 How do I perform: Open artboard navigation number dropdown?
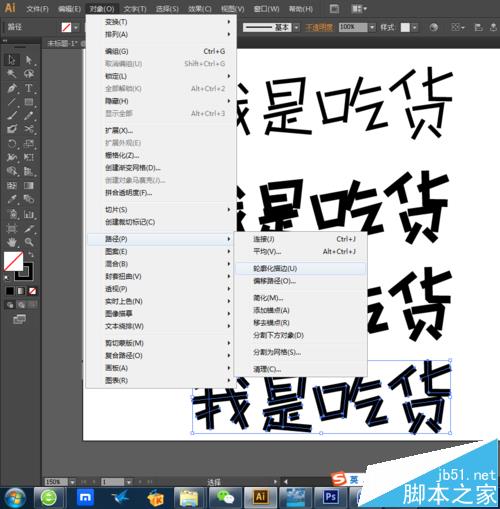pos(129,482)
